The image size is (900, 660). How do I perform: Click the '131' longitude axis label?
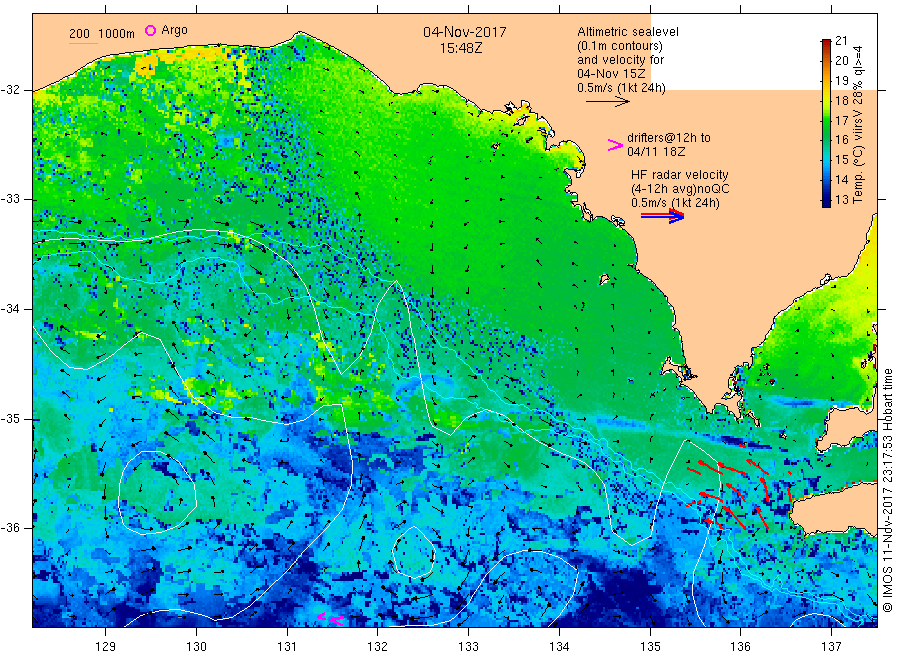point(287,647)
